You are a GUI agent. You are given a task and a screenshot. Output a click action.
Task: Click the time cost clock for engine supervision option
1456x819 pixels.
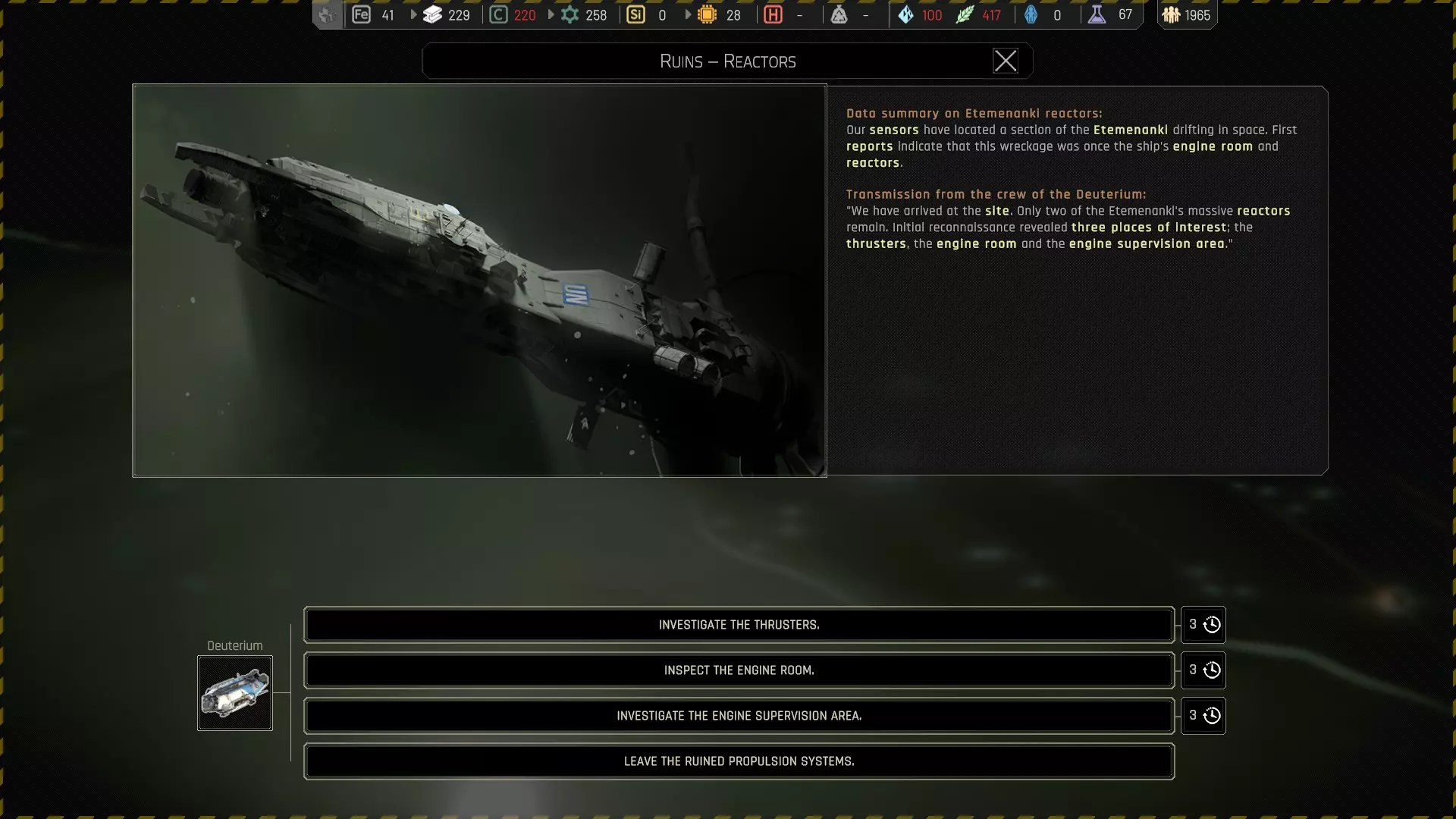point(1211,716)
